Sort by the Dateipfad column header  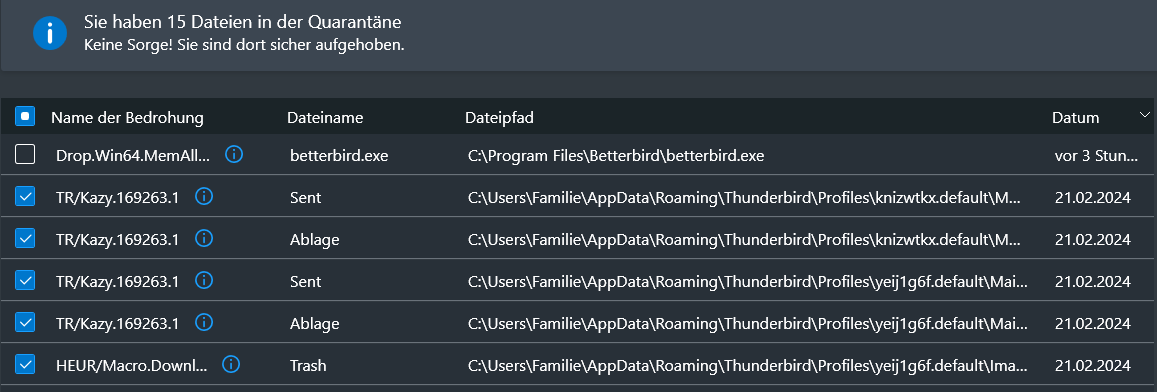(499, 117)
